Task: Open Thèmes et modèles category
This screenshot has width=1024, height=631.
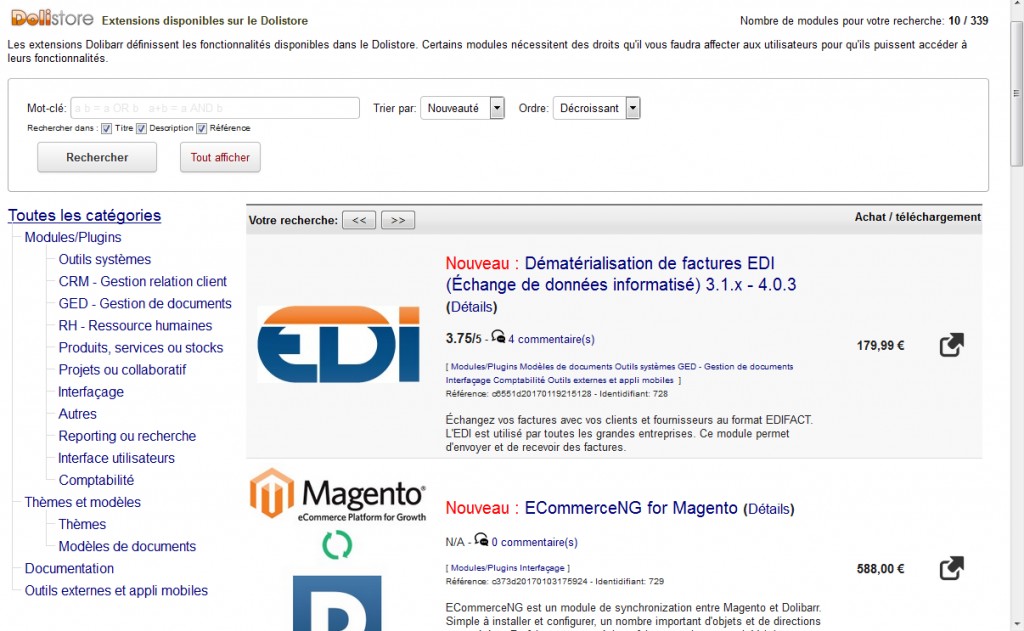Action: 82,502
